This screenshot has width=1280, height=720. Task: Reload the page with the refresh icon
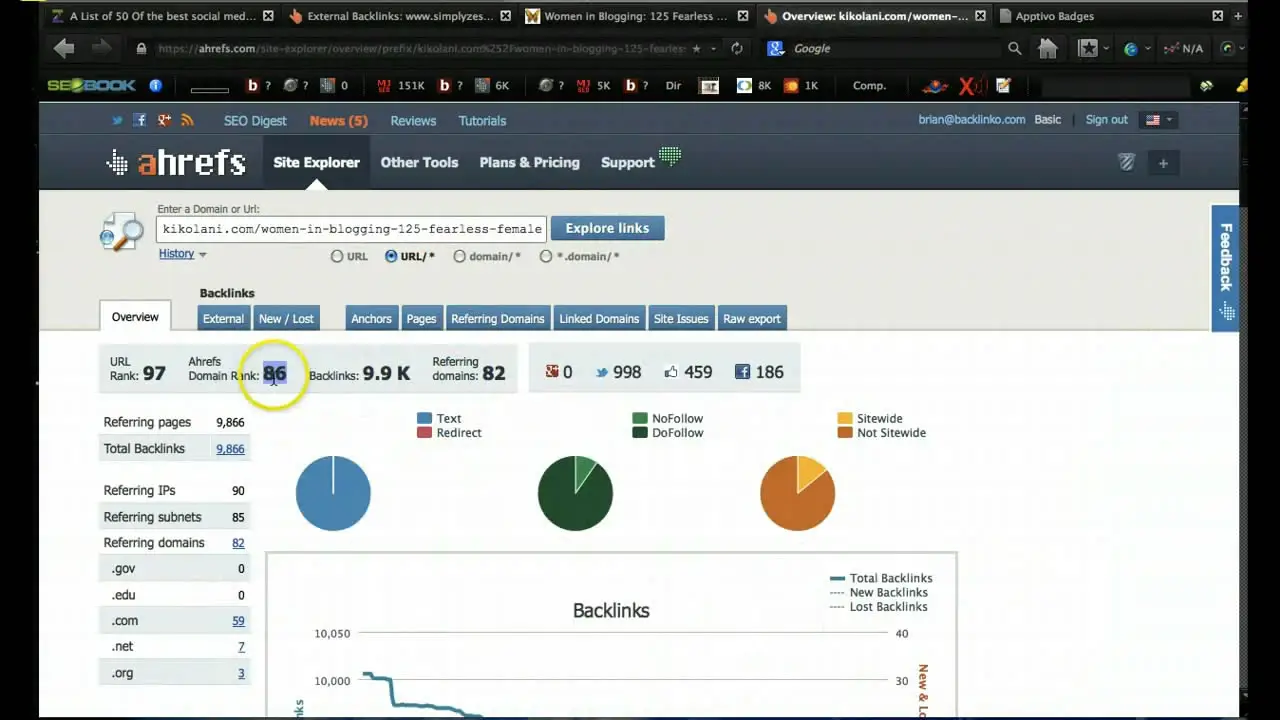click(x=737, y=48)
